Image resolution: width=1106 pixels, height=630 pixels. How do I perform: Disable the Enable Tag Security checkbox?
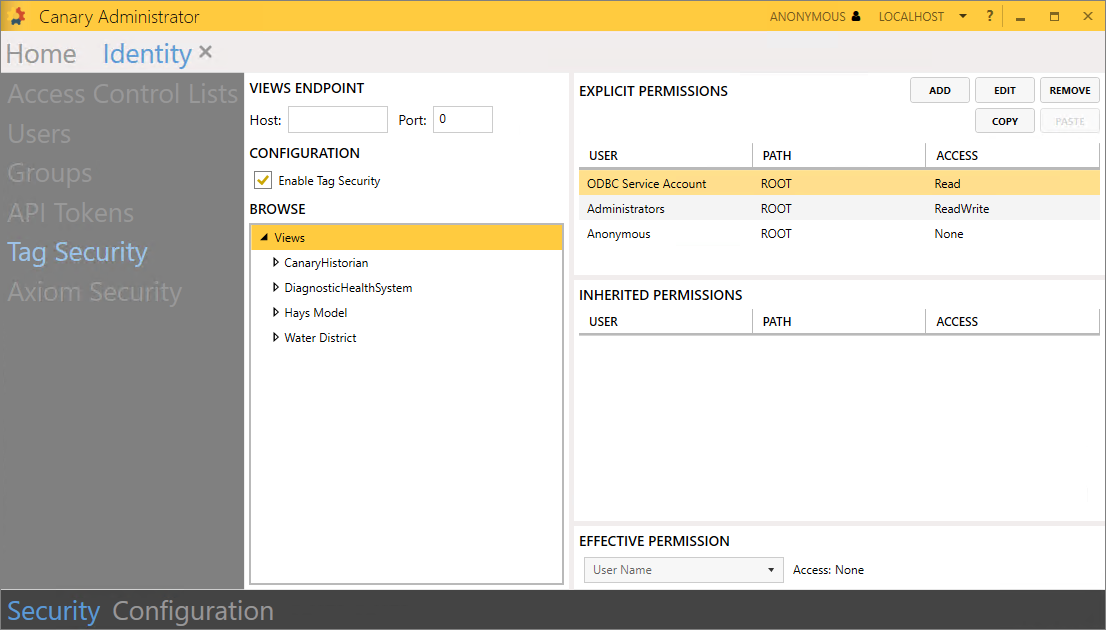click(x=263, y=181)
